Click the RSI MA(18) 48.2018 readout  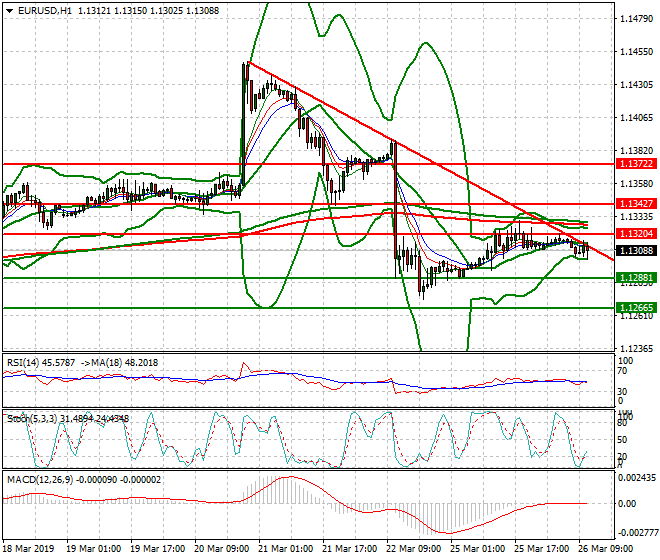[119, 363]
